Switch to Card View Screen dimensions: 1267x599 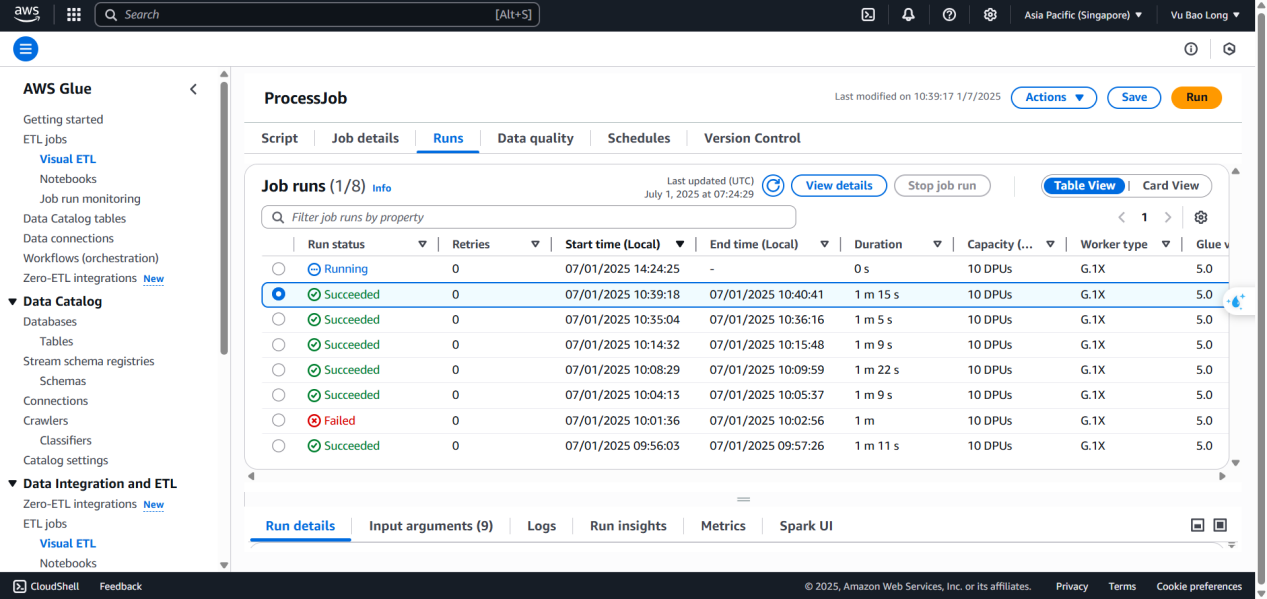(1170, 185)
